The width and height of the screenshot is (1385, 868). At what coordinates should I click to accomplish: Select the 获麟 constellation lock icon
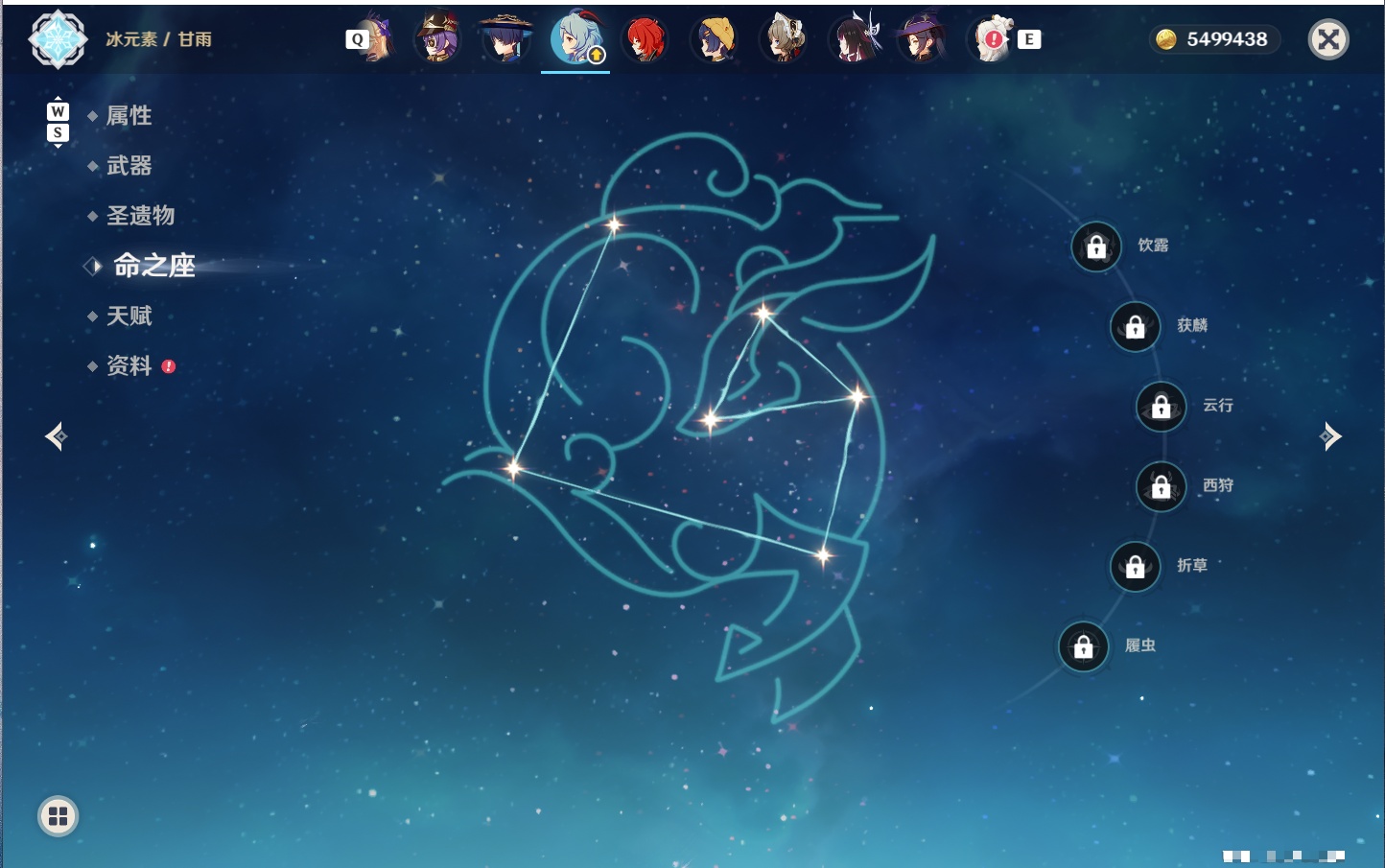pos(1136,327)
